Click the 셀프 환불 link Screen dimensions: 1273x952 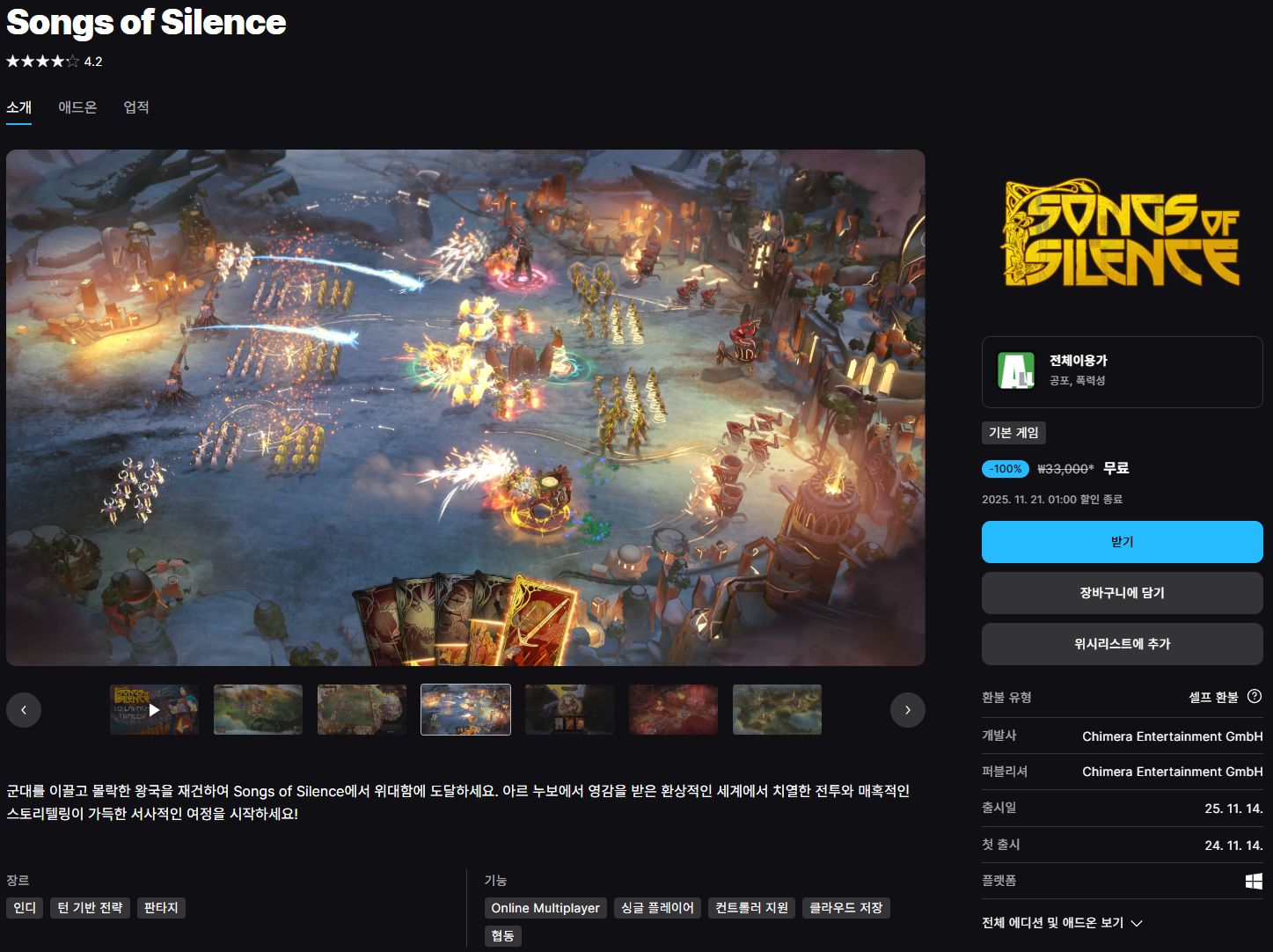point(1213,697)
